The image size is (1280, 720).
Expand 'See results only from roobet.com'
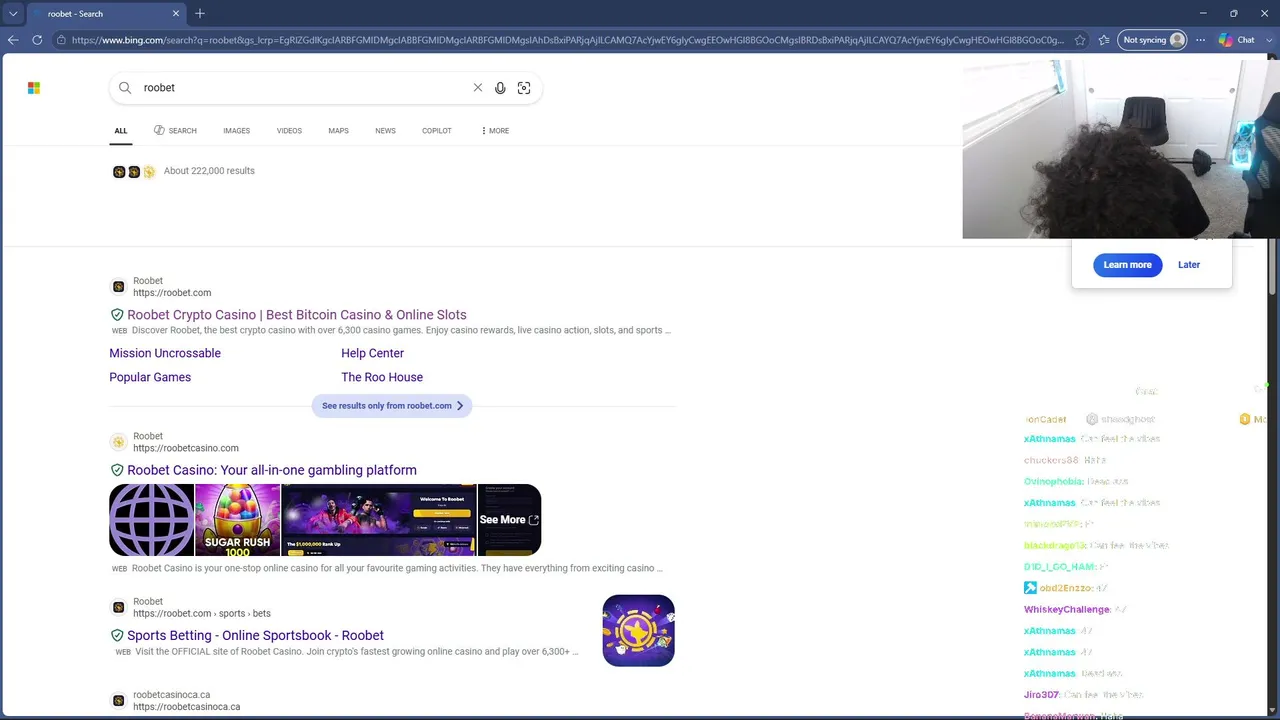[x=392, y=406]
